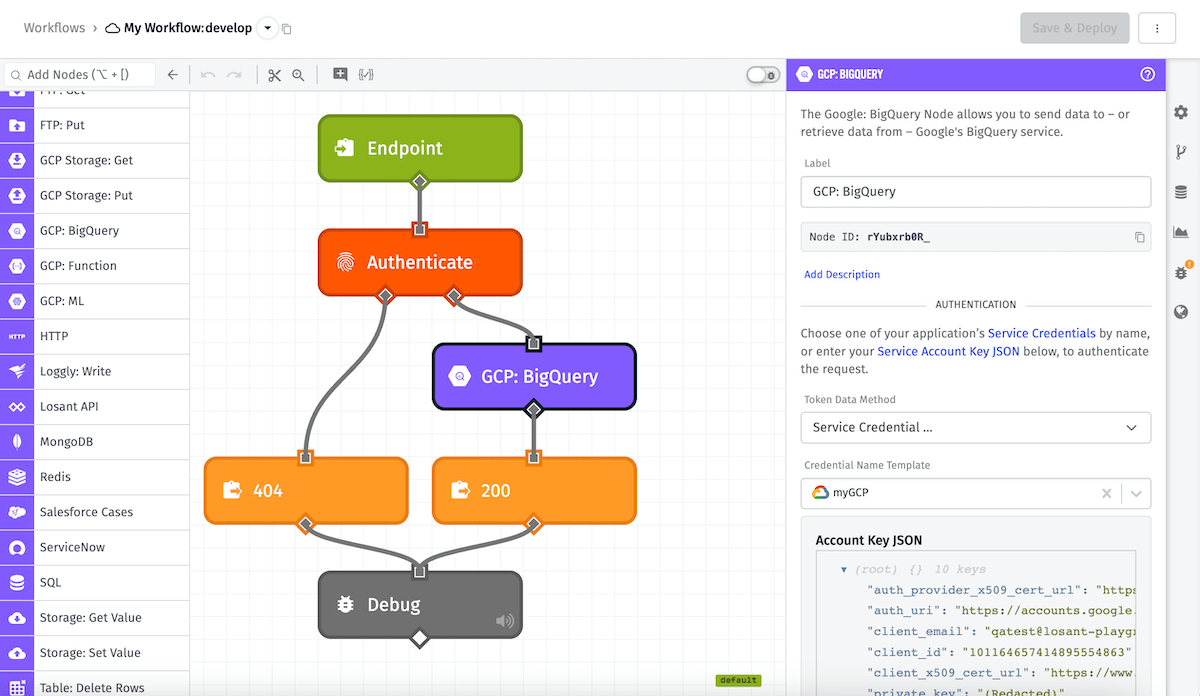1200x696 pixels.
Task: Click the Add Description link
Action: pos(842,274)
